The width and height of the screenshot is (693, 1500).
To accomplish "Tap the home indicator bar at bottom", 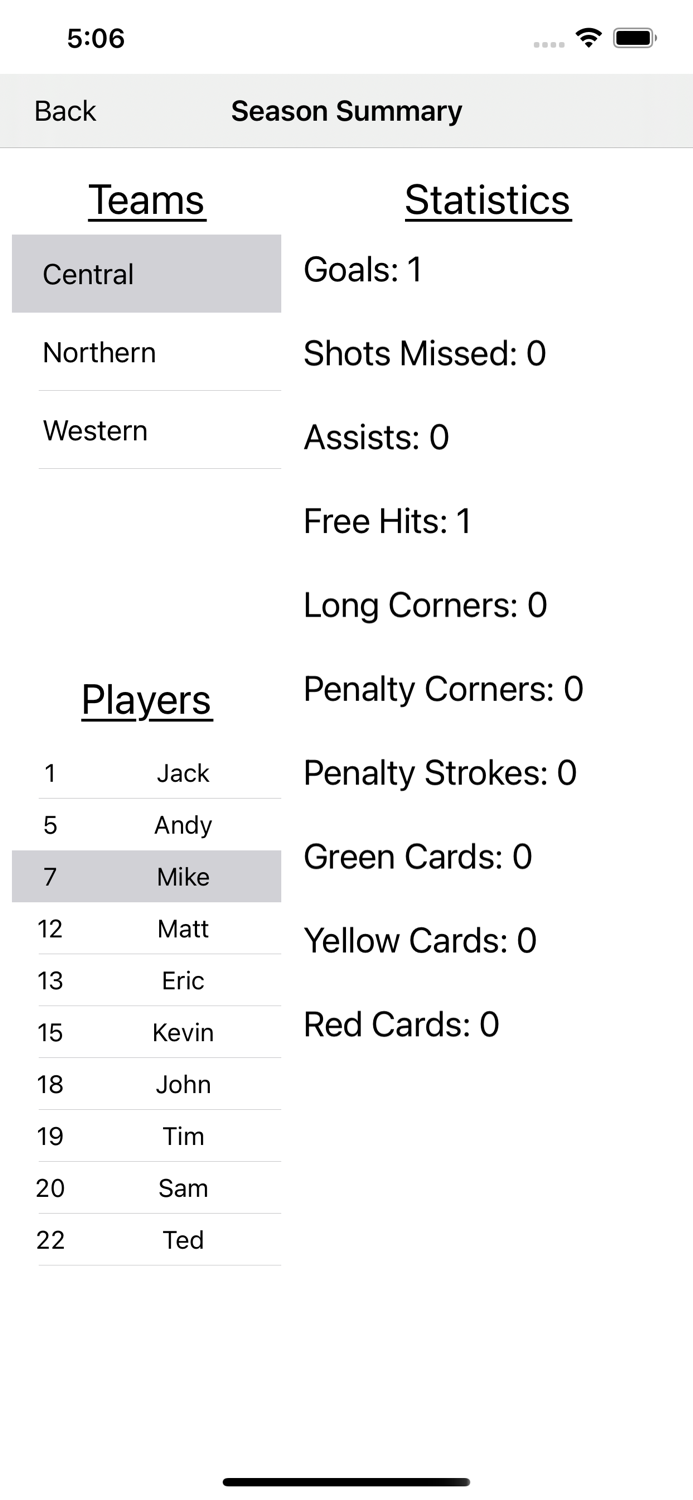I will pyautogui.click(x=346, y=1482).
